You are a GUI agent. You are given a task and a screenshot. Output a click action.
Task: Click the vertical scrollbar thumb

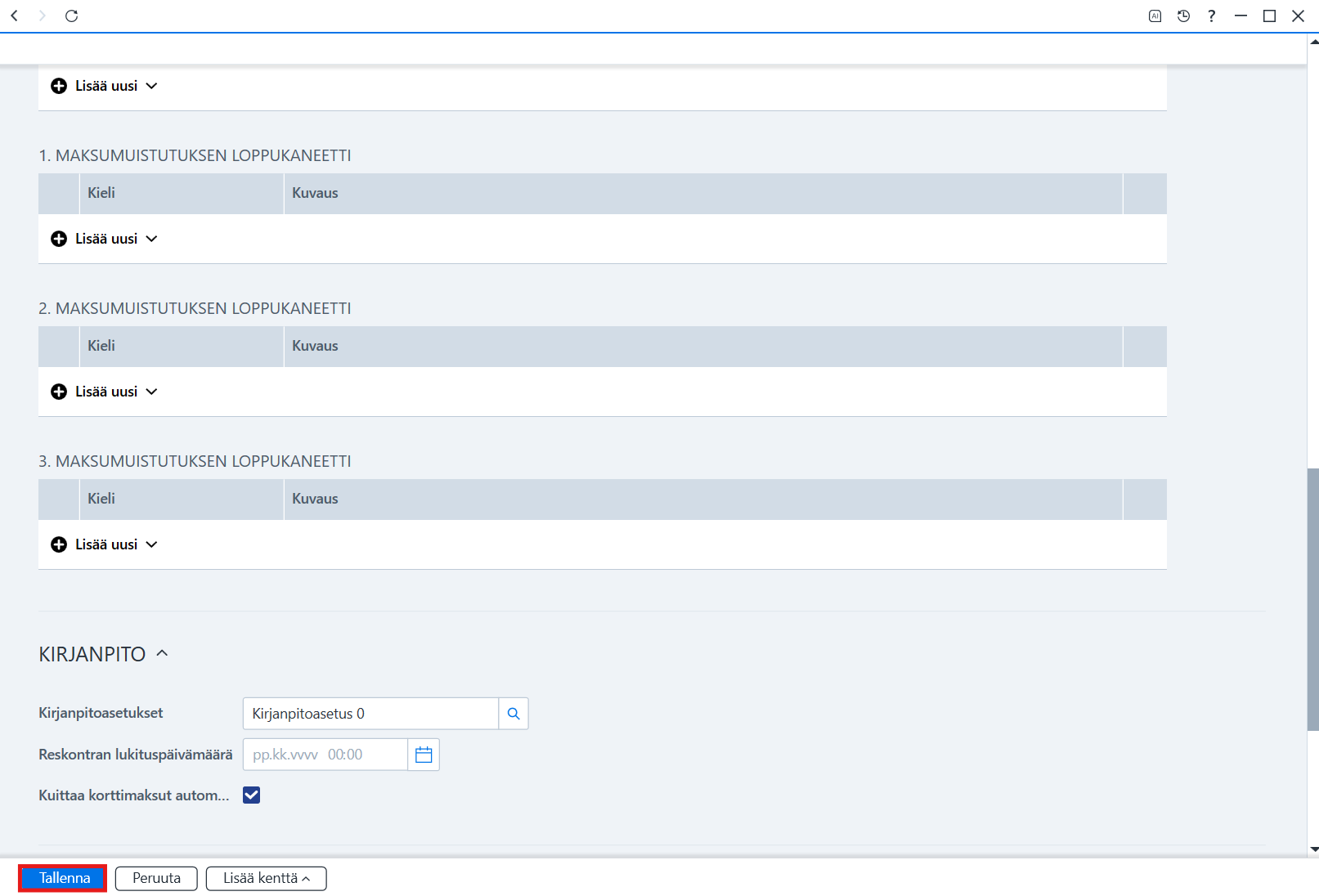tap(1312, 599)
